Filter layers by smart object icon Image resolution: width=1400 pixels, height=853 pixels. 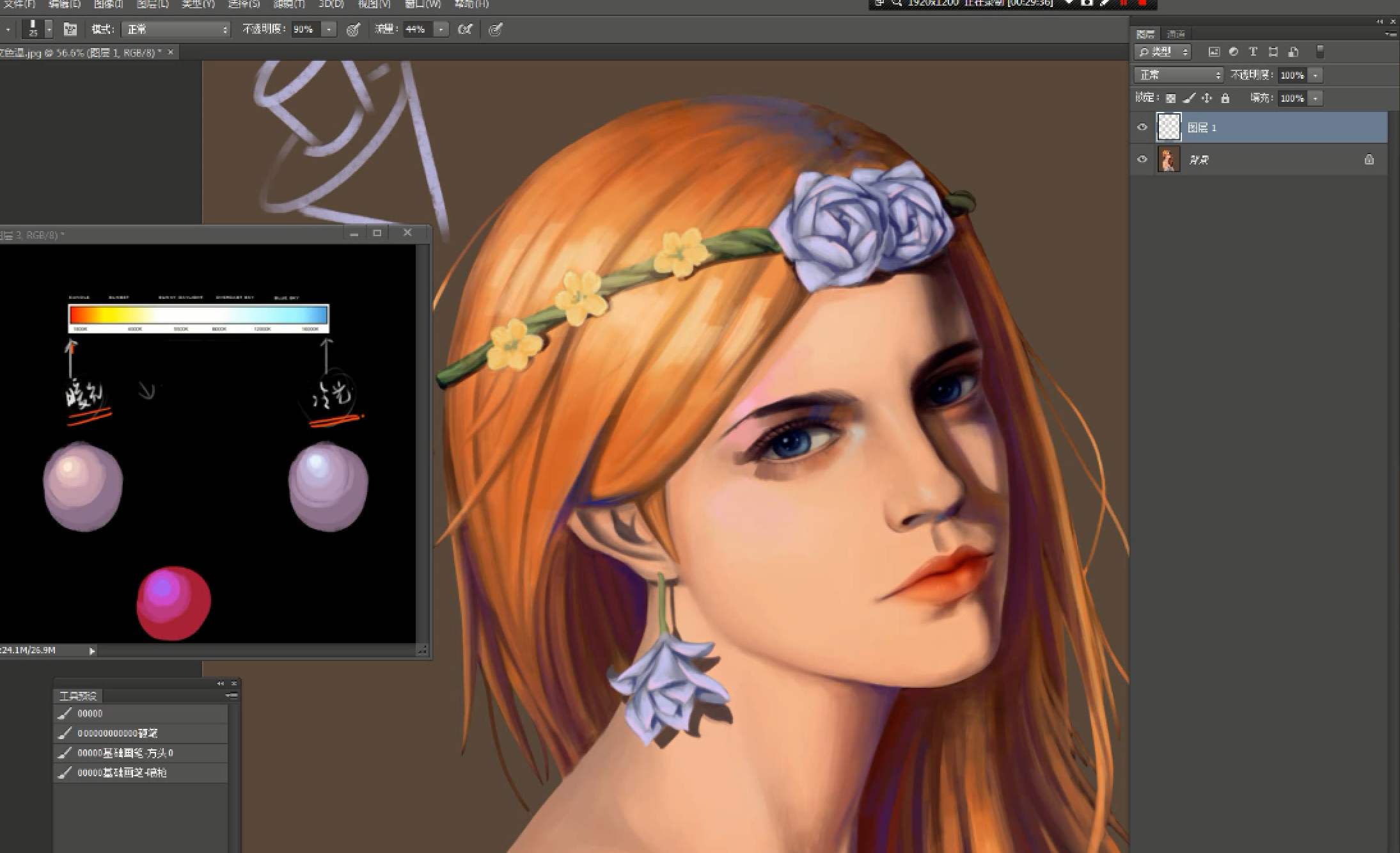(1293, 52)
